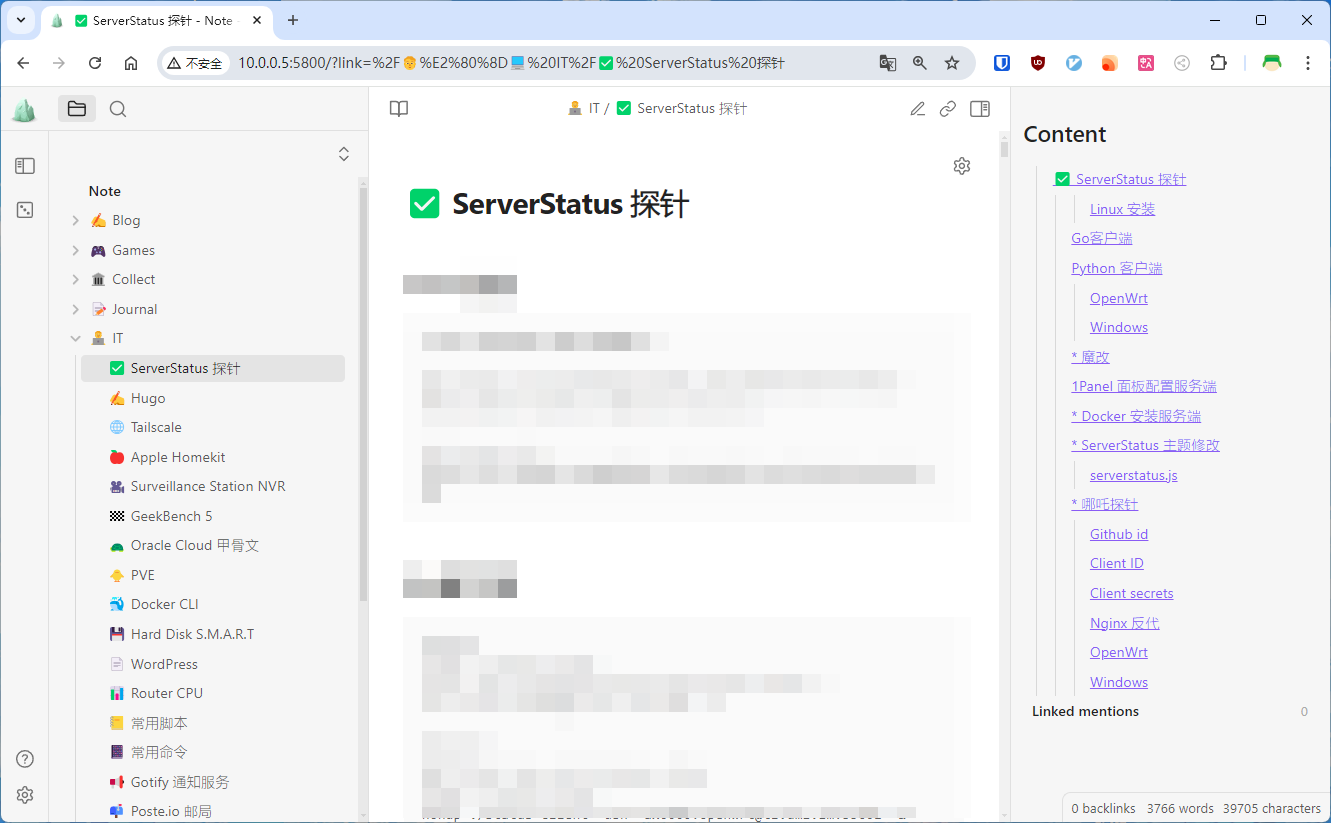Go to the browser home page
Viewport: 1331px width, 823px height.
pos(131,63)
